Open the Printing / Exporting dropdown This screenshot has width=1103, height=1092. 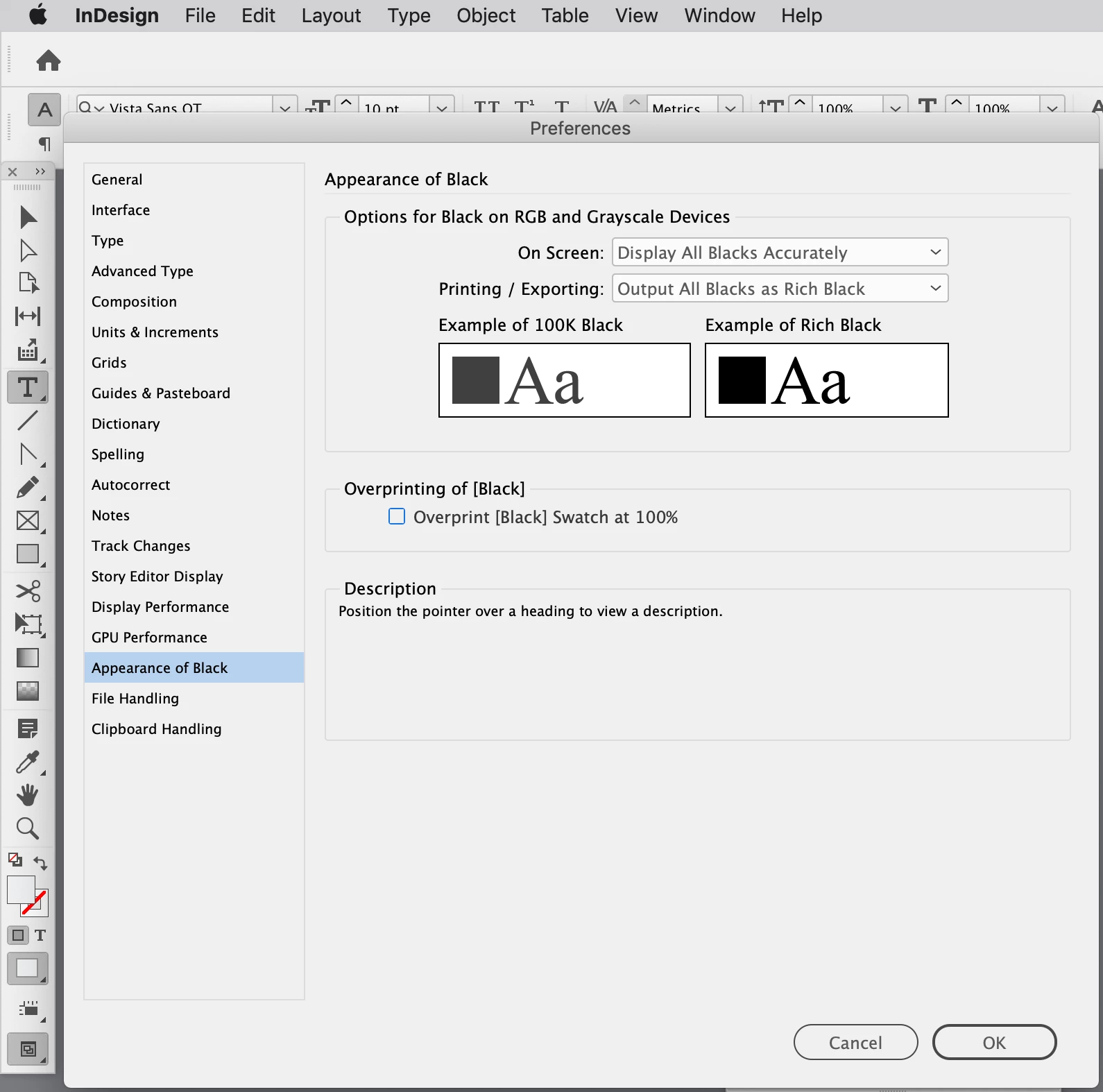(x=780, y=289)
